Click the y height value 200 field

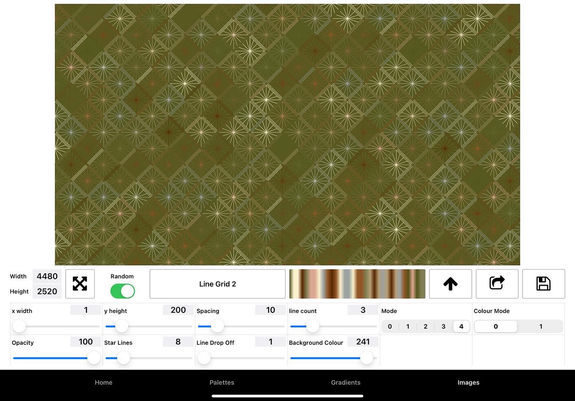coord(178,310)
